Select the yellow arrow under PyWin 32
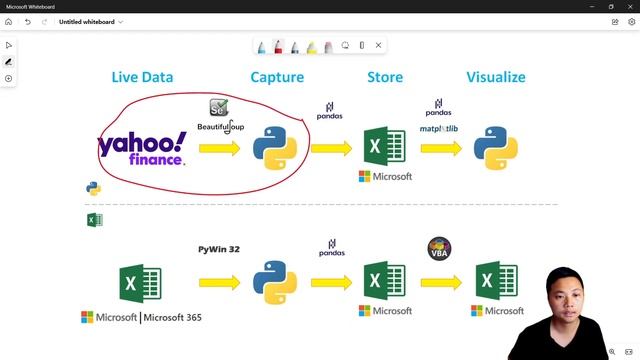Screen dimensions: 640x360 tap(220, 282)
